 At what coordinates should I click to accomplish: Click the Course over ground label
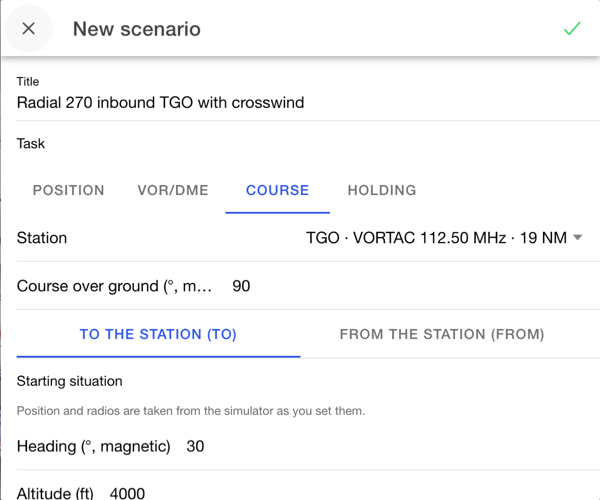(x=114, y=286)
